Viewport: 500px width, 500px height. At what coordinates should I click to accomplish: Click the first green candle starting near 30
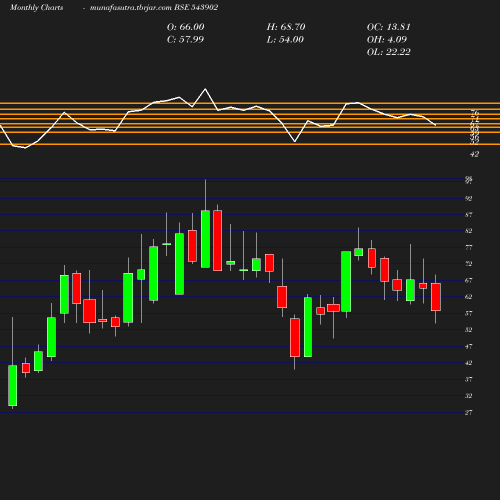(13, 386)
